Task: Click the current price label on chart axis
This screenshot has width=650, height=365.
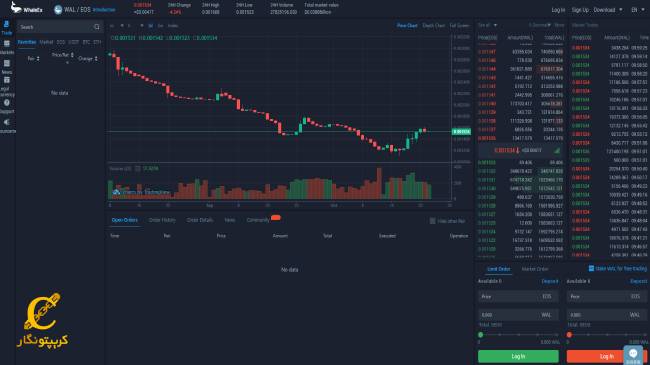Action: [461, 131]
